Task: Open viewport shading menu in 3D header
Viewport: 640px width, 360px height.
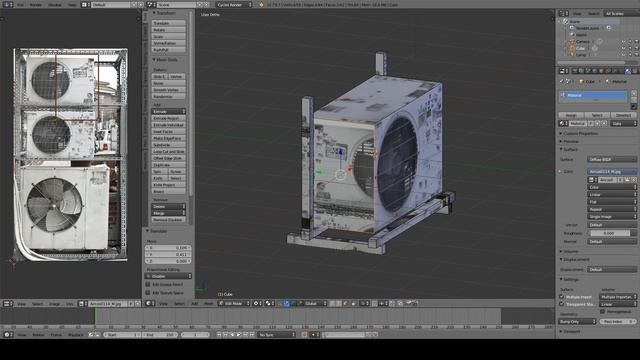Action: (x=258, y=303)
